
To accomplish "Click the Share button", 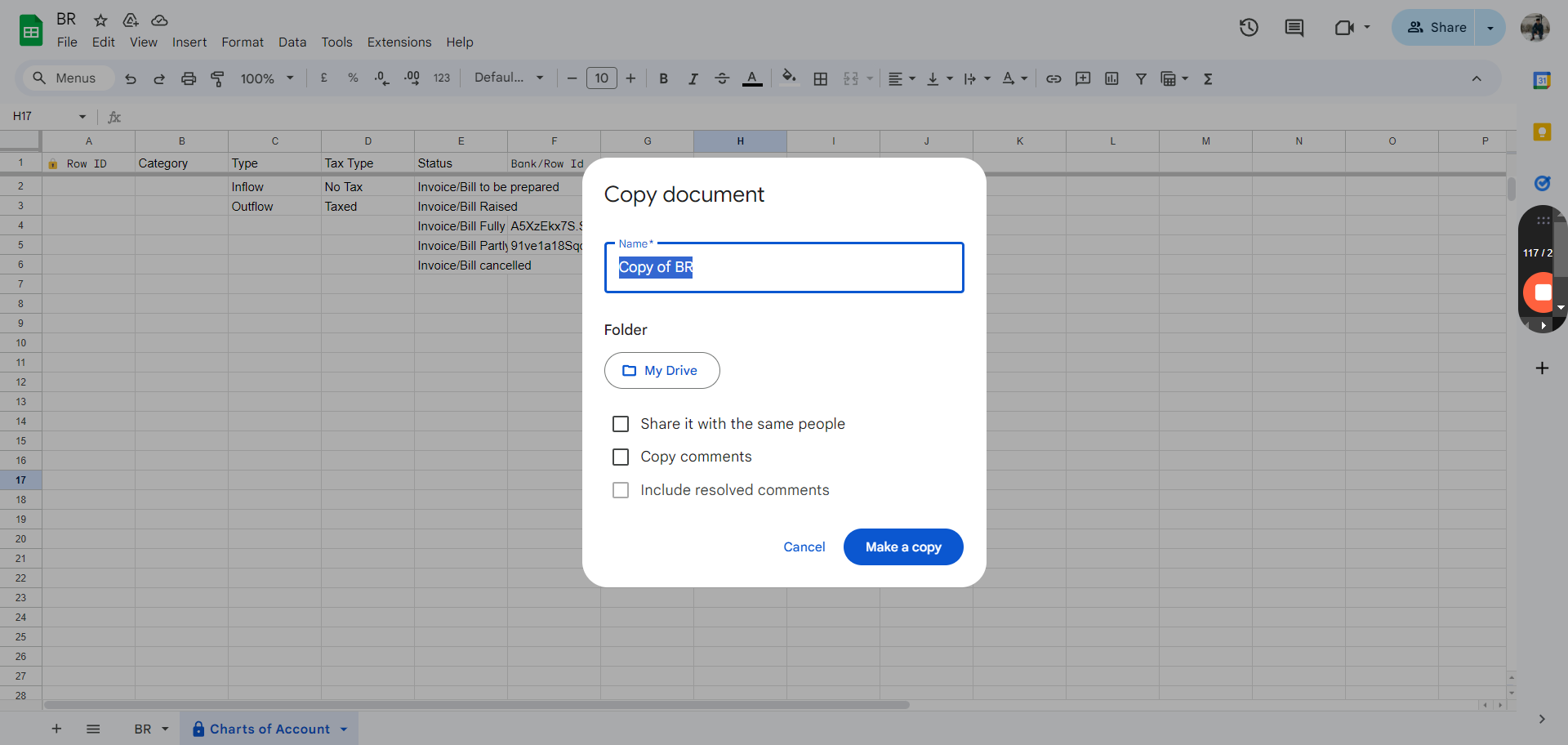I will point(1437,28).
